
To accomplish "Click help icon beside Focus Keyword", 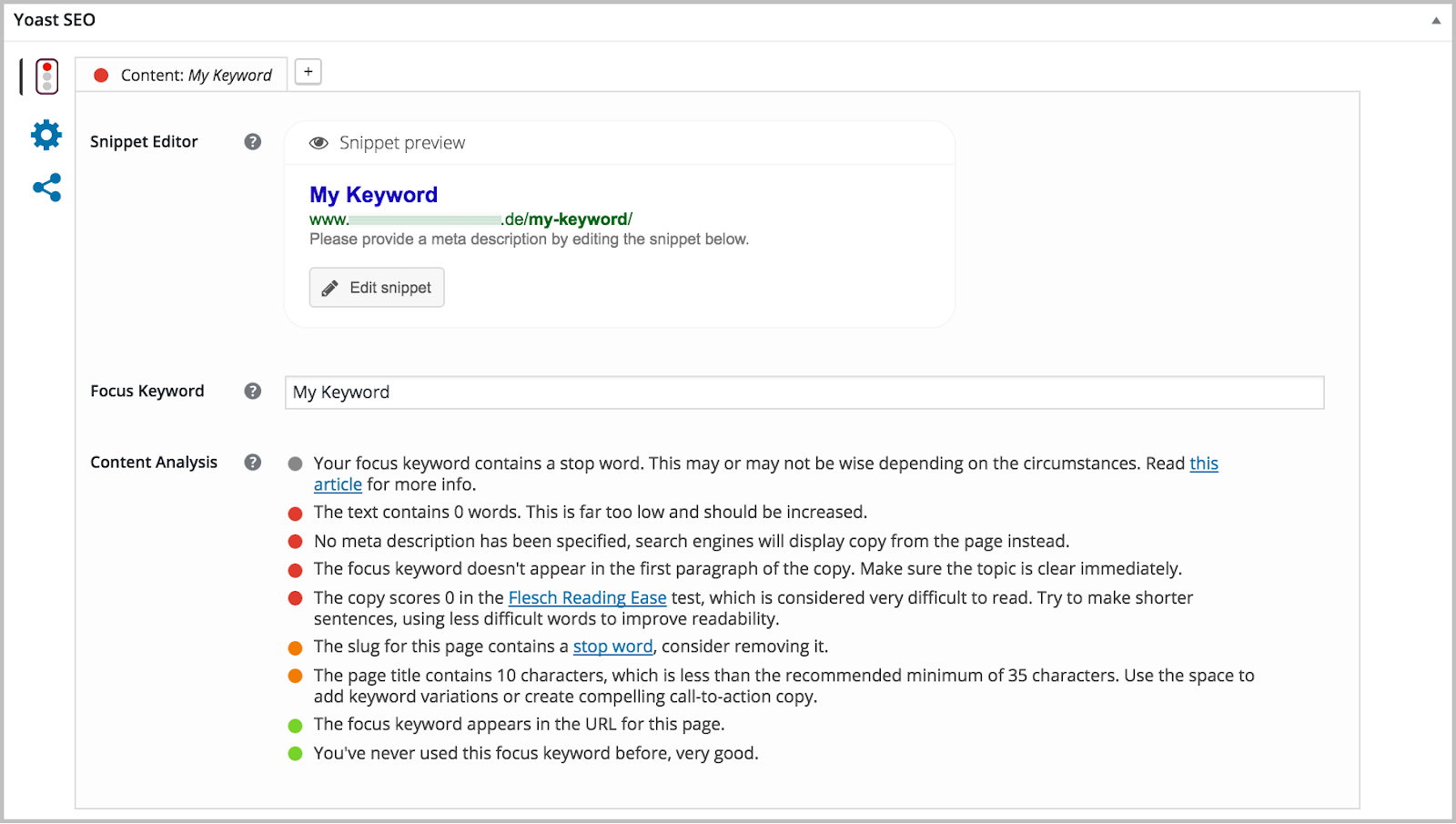I will click(253, 391).
